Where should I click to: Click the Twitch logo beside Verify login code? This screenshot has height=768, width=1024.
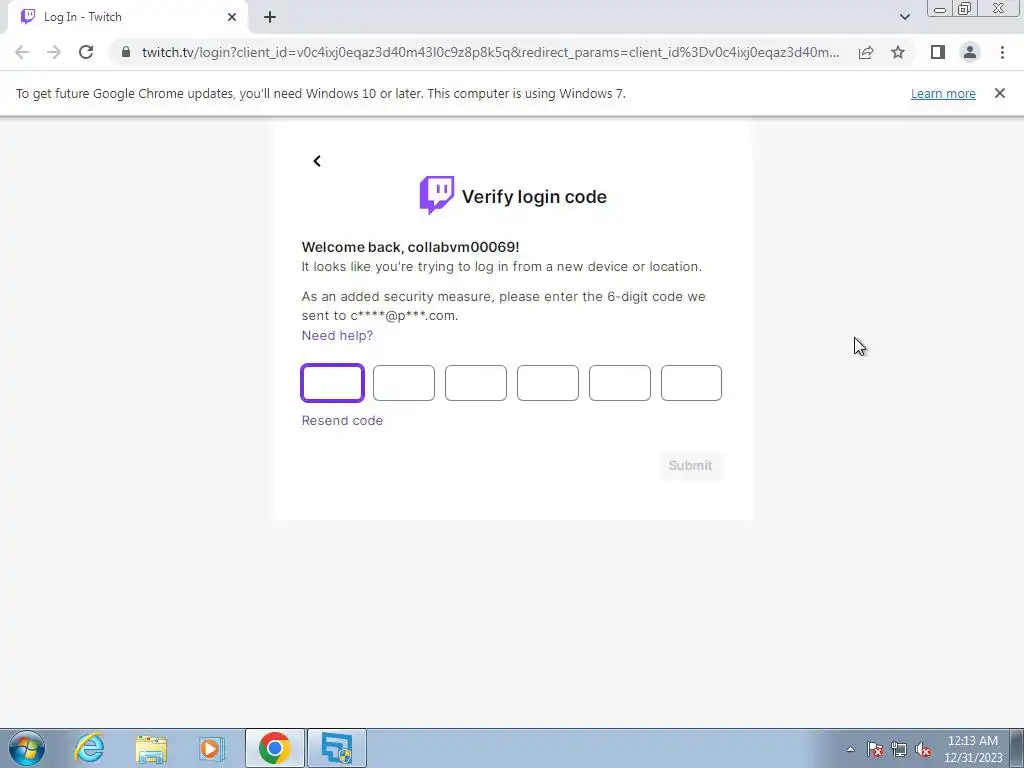tap(437, 195)
